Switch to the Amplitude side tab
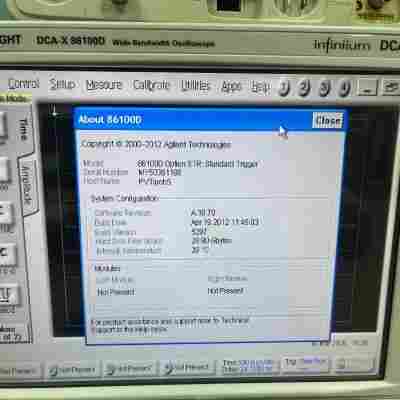This screenshot has width=400, height=400. pyautogui.click(x=27, y=185)
